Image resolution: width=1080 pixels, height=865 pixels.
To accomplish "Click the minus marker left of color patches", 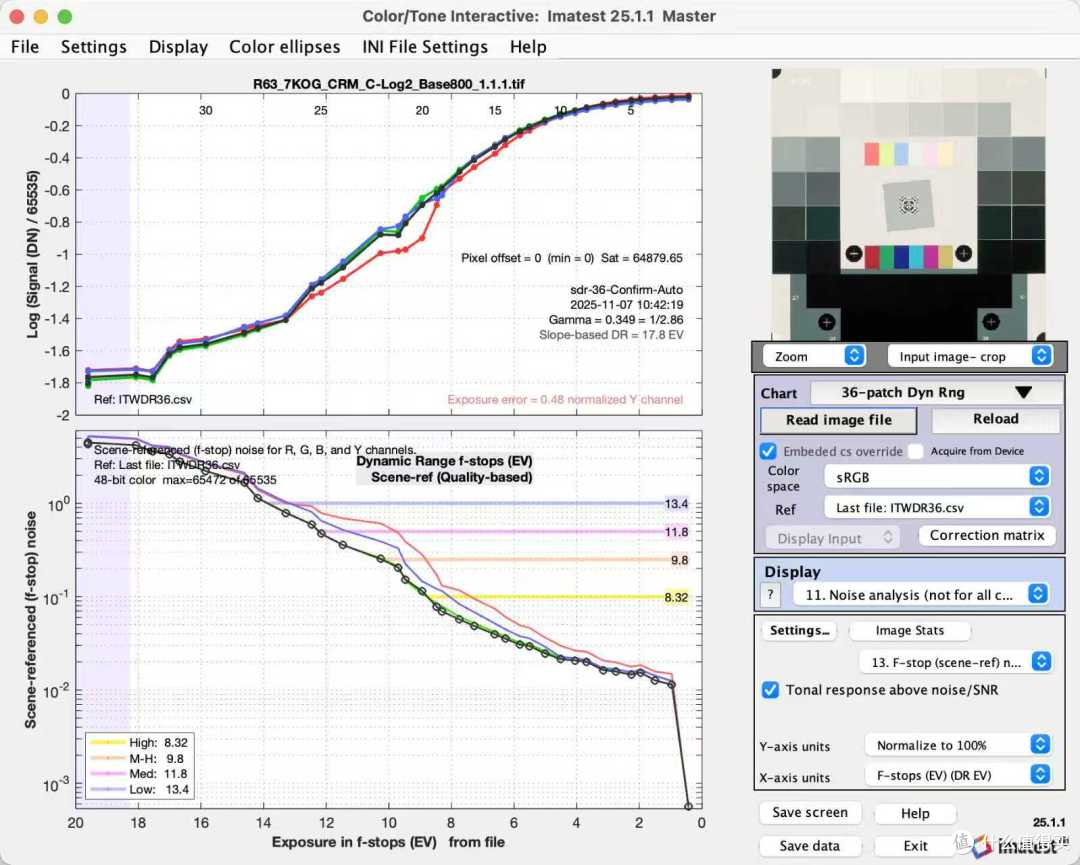I will click(853, 253).
